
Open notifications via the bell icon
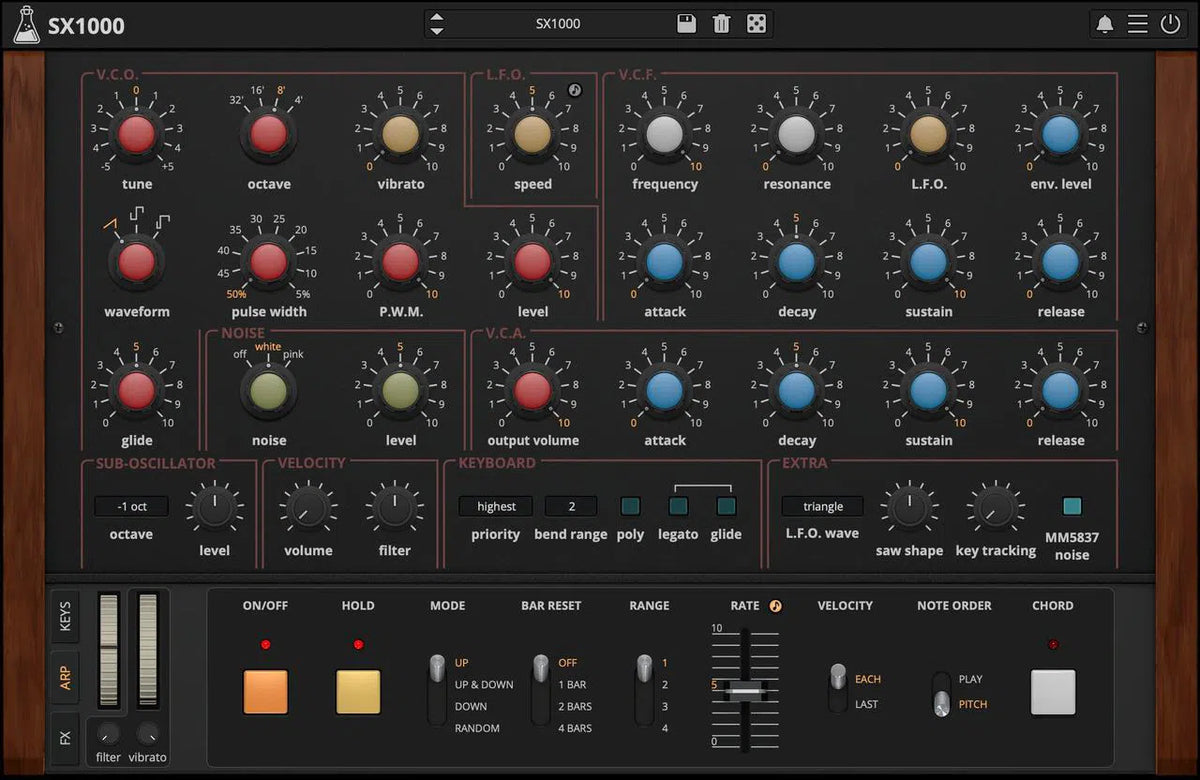click(x=1104, y=23)
